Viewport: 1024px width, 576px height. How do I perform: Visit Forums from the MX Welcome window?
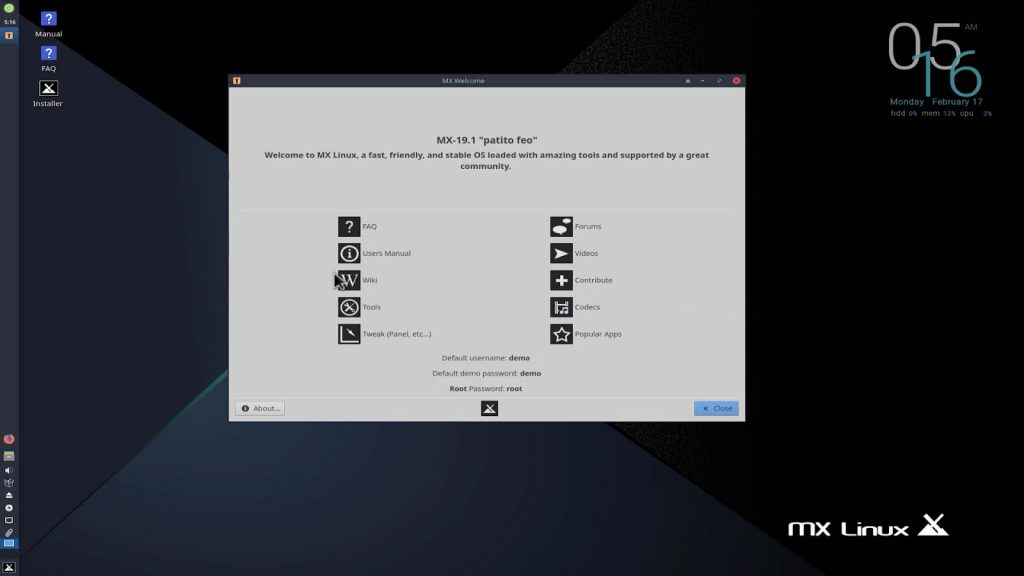[575, 227]
